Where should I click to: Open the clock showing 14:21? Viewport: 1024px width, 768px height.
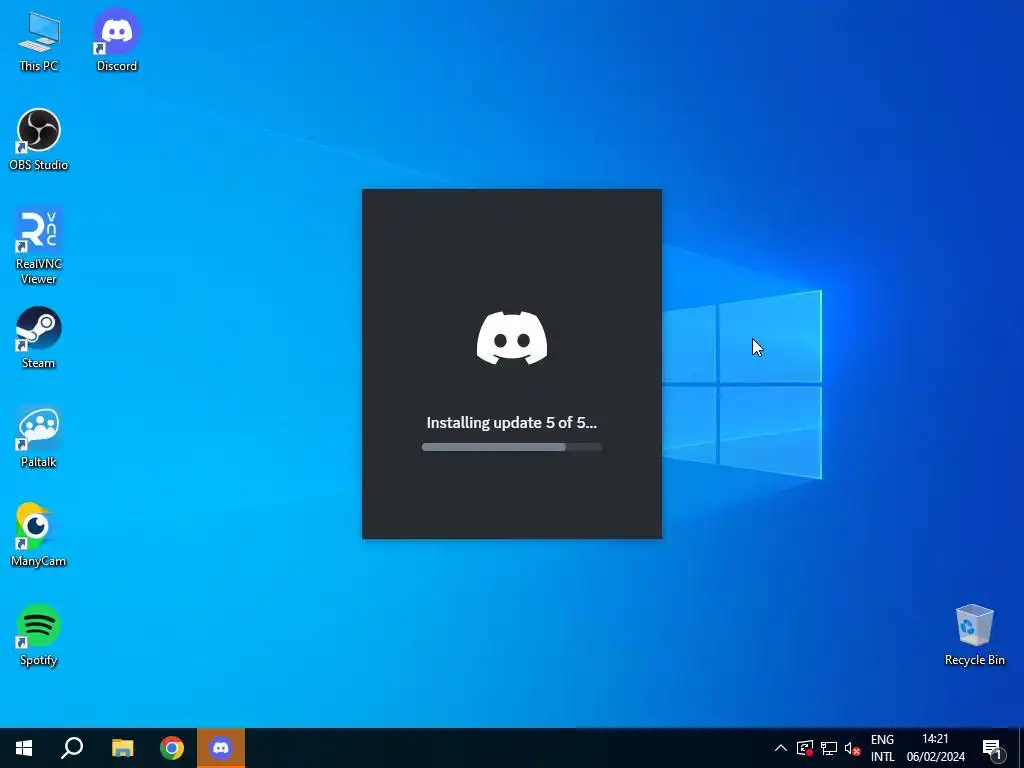[x=935, y=748]
